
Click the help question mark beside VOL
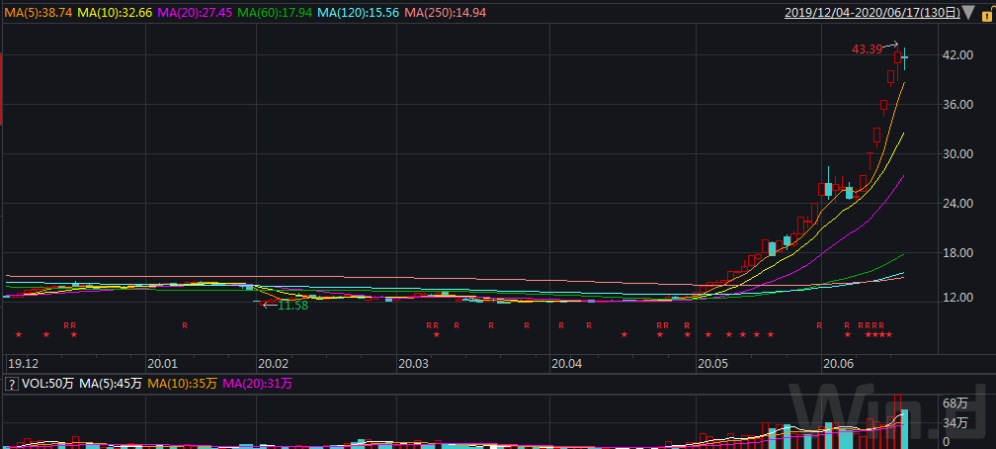coord(12,383)
